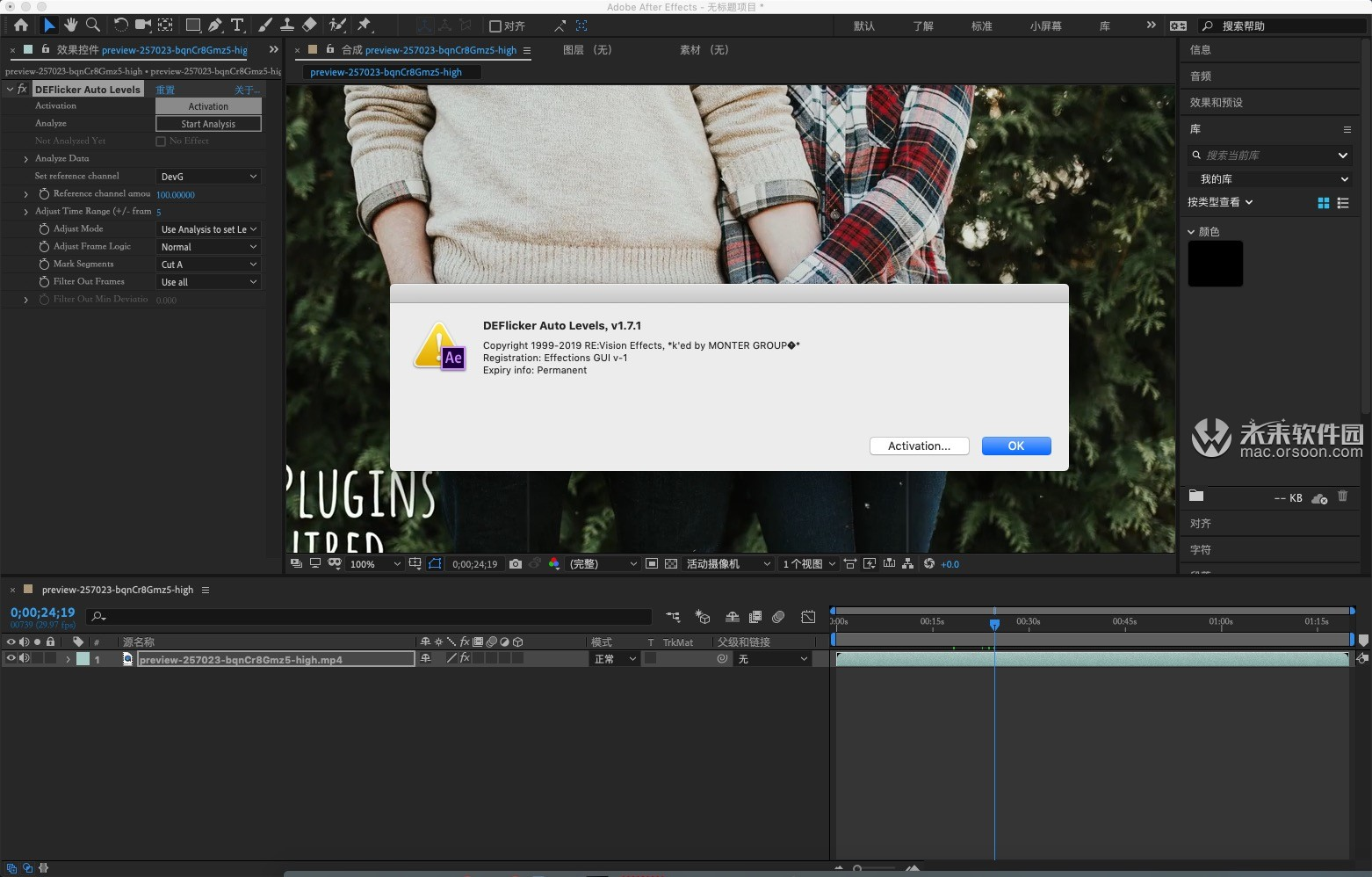Click the timeline current-time indicator
The image size is (1372, 877).
(994, 624)
